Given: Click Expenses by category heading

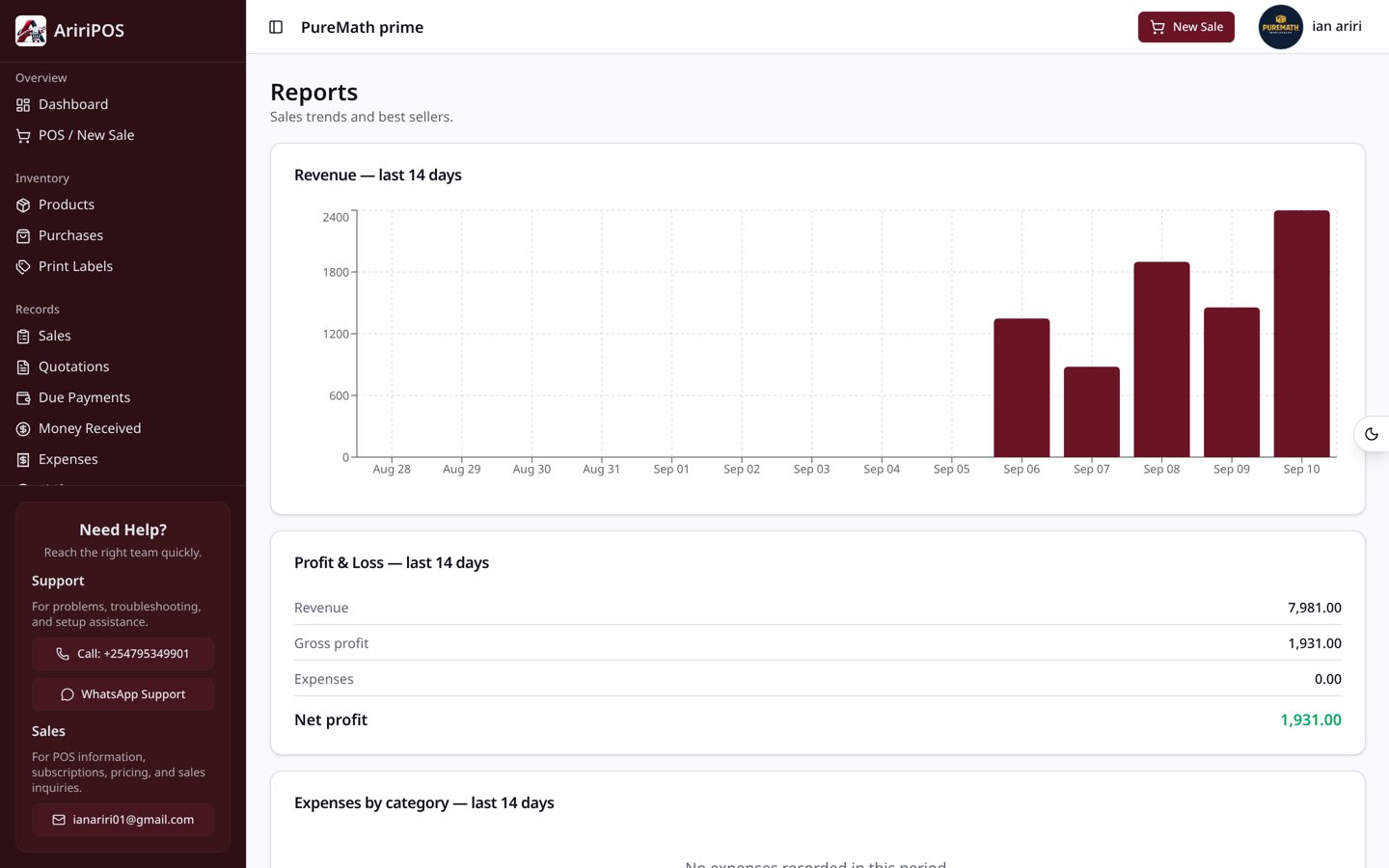Looking at the screenshot, I should (424, 802).
